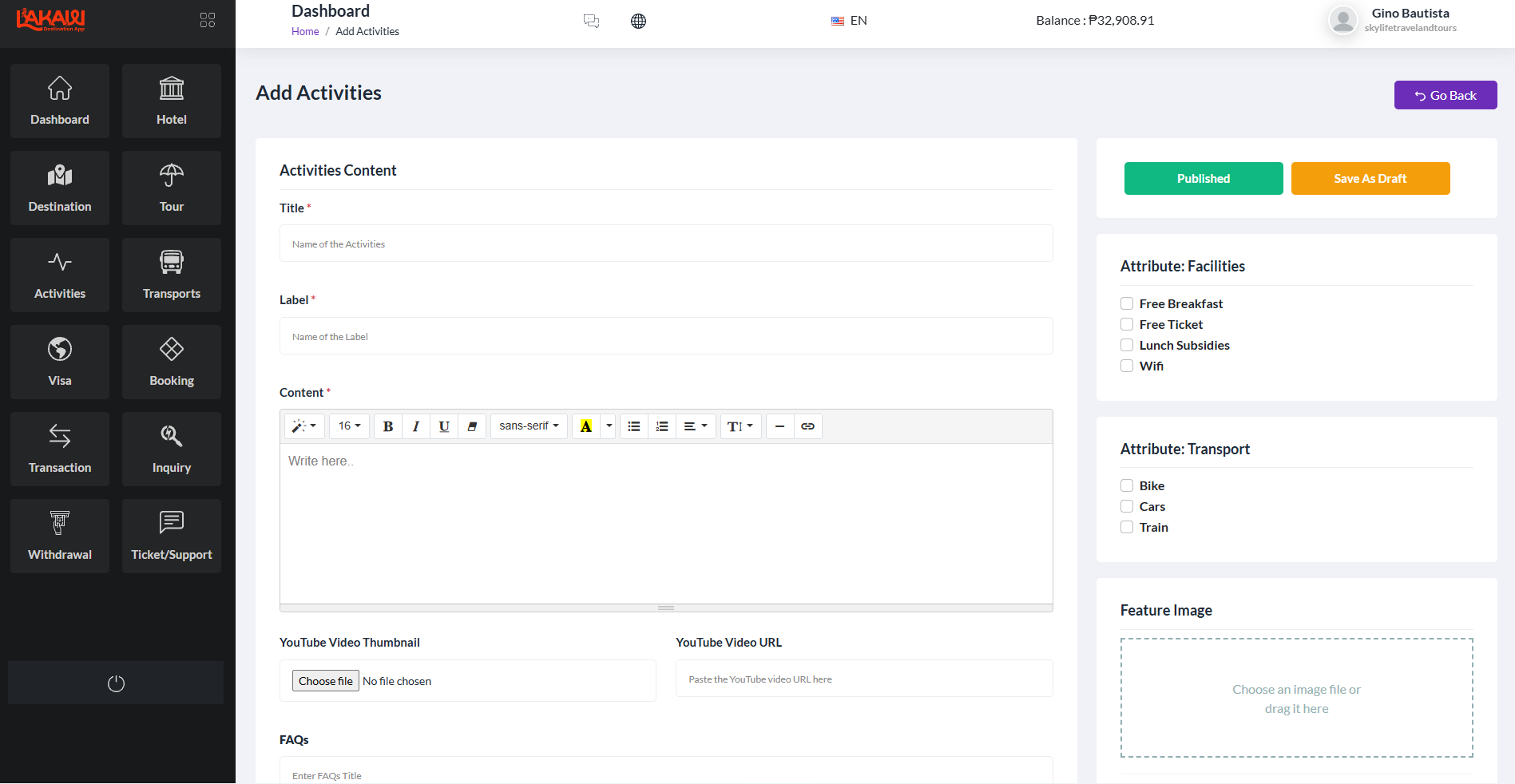Viewport: 1515px width, 784px height.
Task: Insert a horizontal rule line
Action: click(780, 426)
